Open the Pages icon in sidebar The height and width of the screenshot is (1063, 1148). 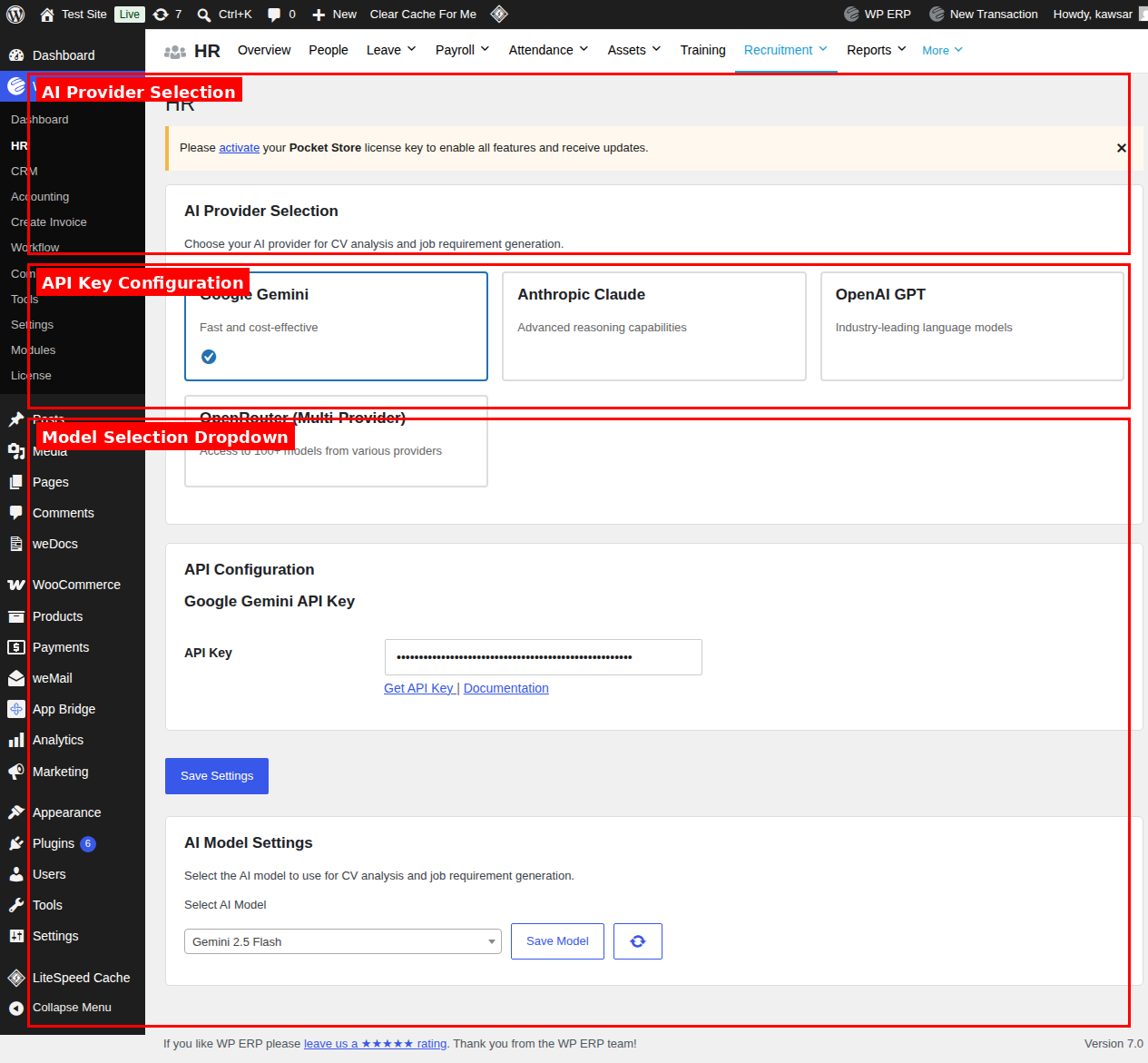coord(16,482)
